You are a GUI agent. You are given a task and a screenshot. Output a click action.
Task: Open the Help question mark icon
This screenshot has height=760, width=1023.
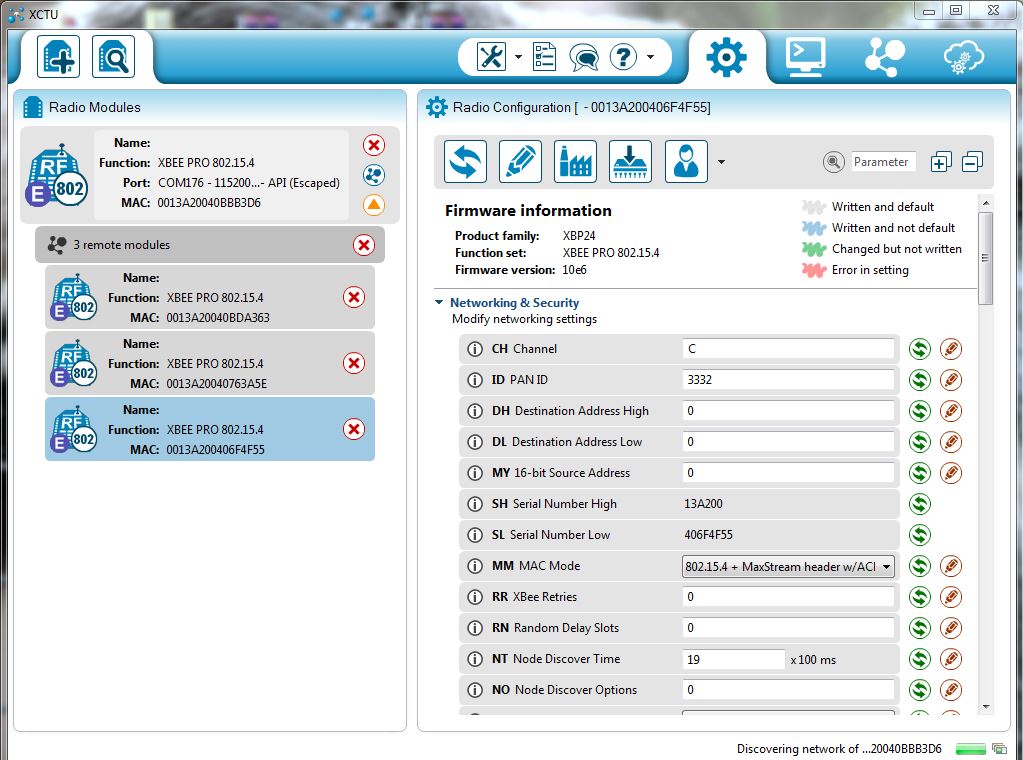pos(623,57)
